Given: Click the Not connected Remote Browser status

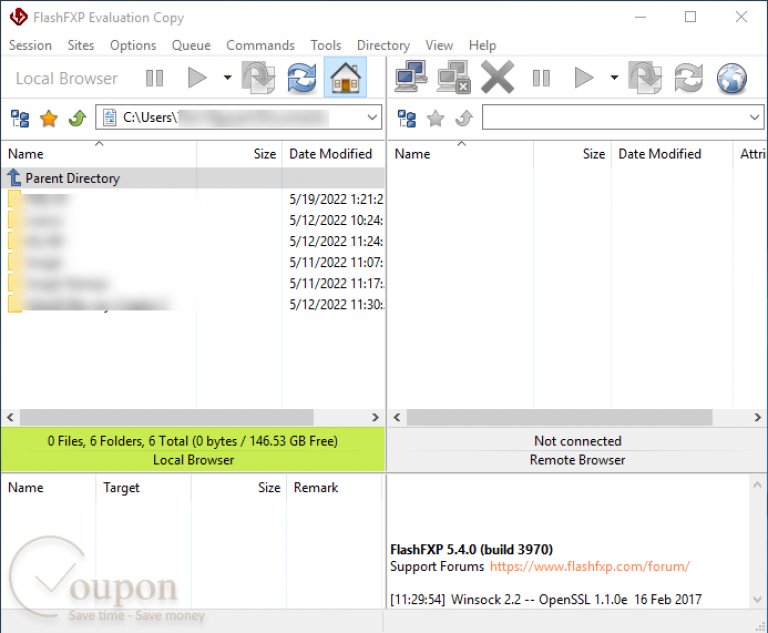Looking at the screenshot, I should (x=577, y=450).
